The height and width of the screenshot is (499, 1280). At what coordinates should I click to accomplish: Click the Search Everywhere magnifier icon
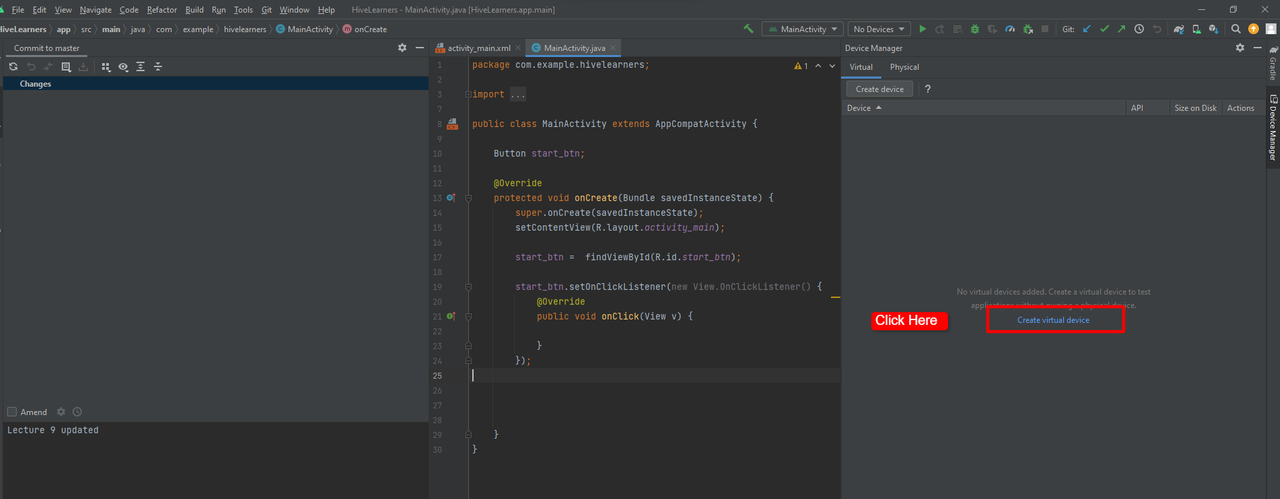pos(1236,29)
